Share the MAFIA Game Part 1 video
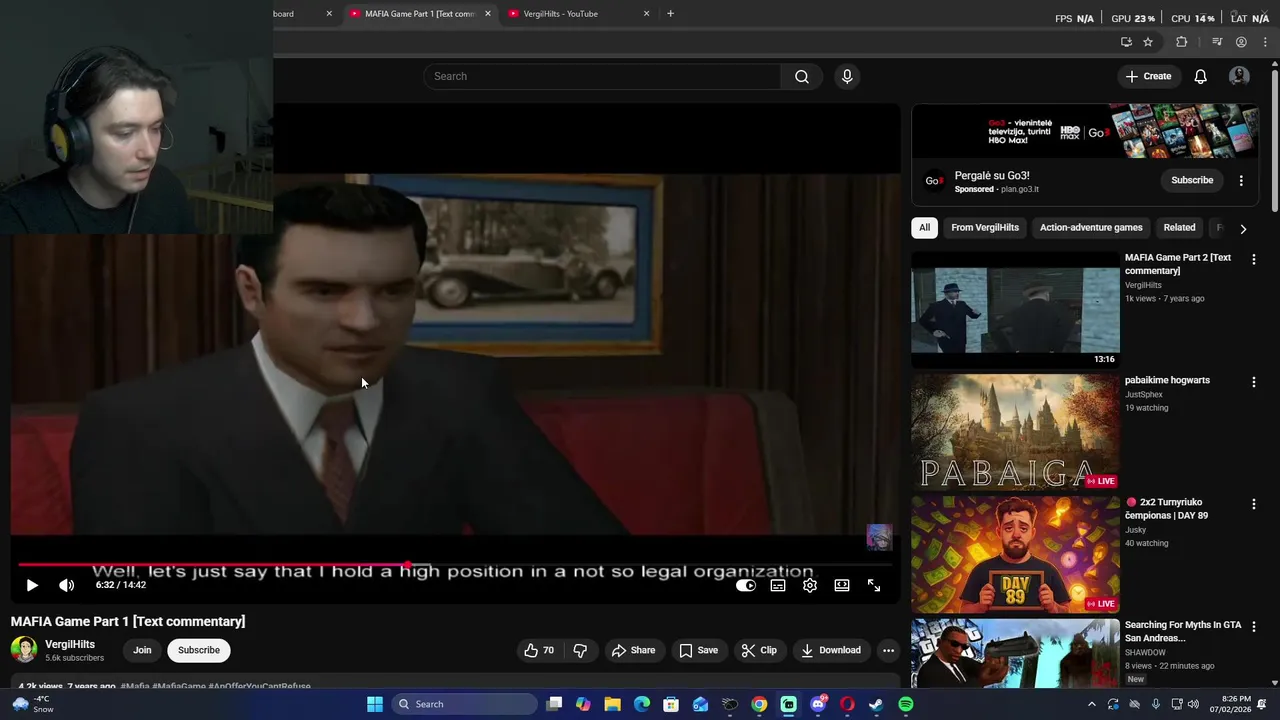This screenshot has height=720, width=1280. pyautogui.click(x=633, y=650)
